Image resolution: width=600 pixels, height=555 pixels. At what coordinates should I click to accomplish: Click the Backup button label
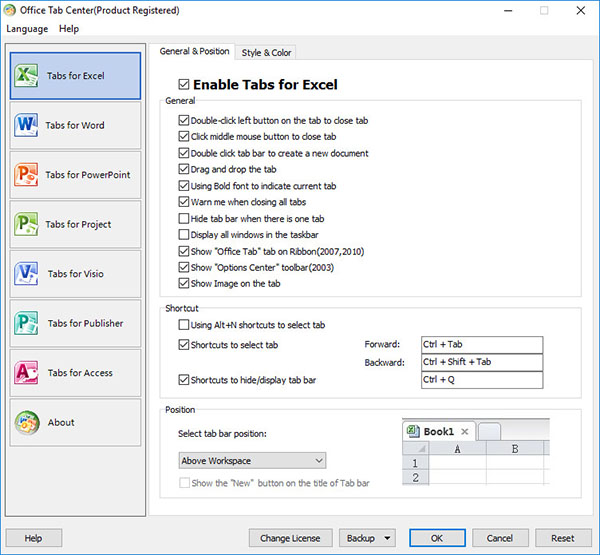360,538
